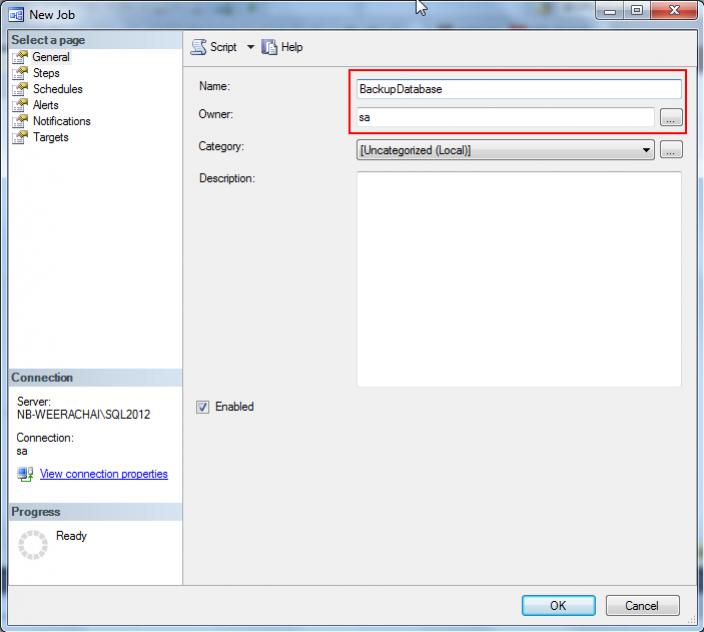Click the Help toolbar icon
Viewport: 704px width, 632px height.
pos(269,47)
